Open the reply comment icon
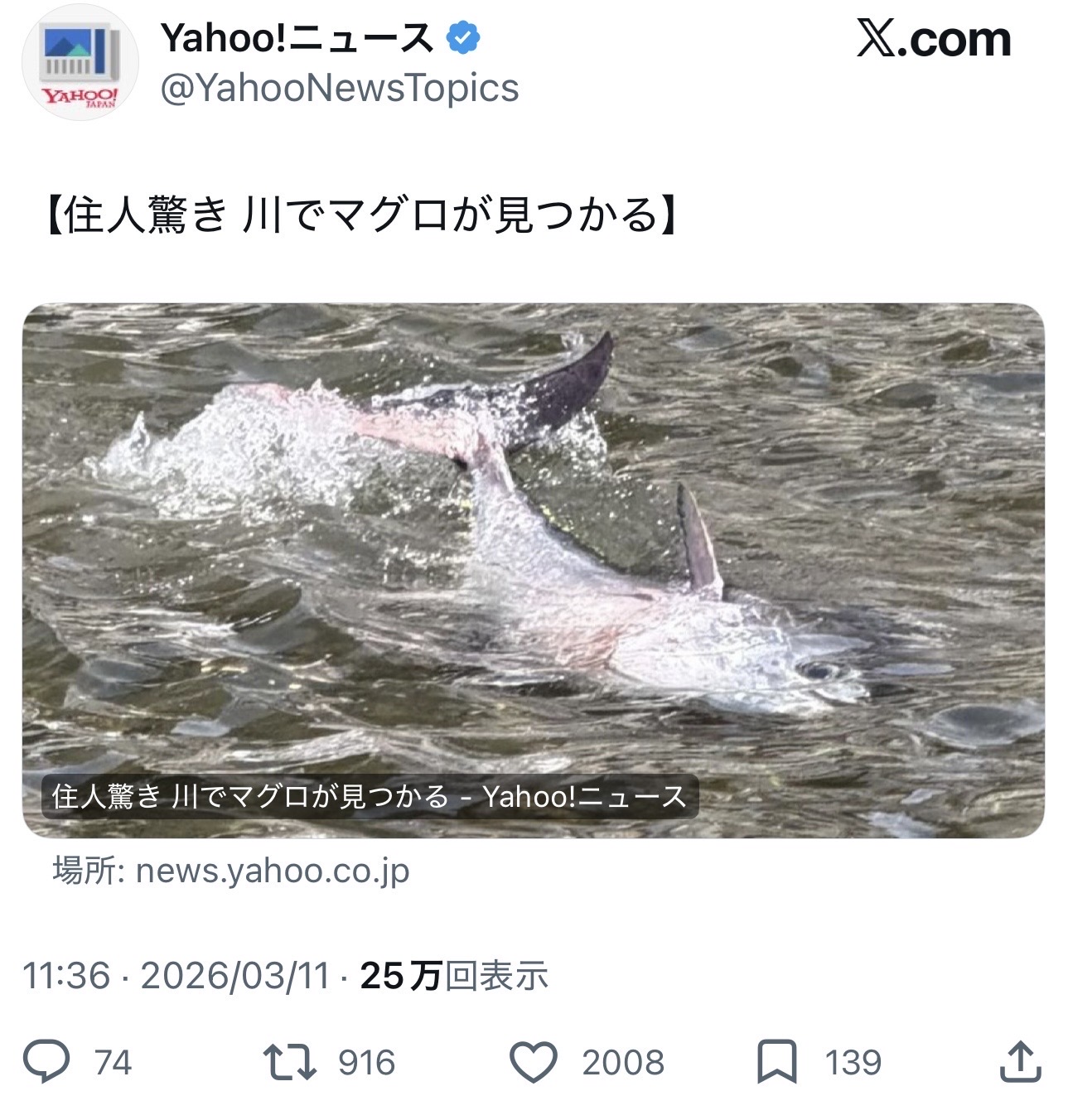The width and height of the screenshot is (1068, 1120). tap(46, 1061)
